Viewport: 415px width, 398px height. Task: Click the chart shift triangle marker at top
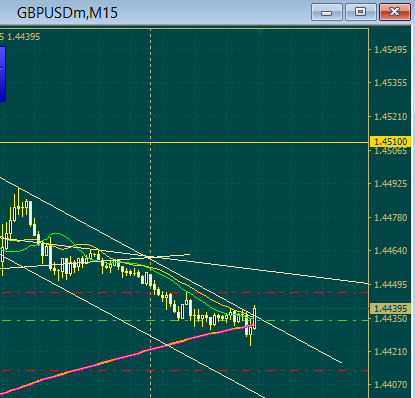click(x=260, y=31)
